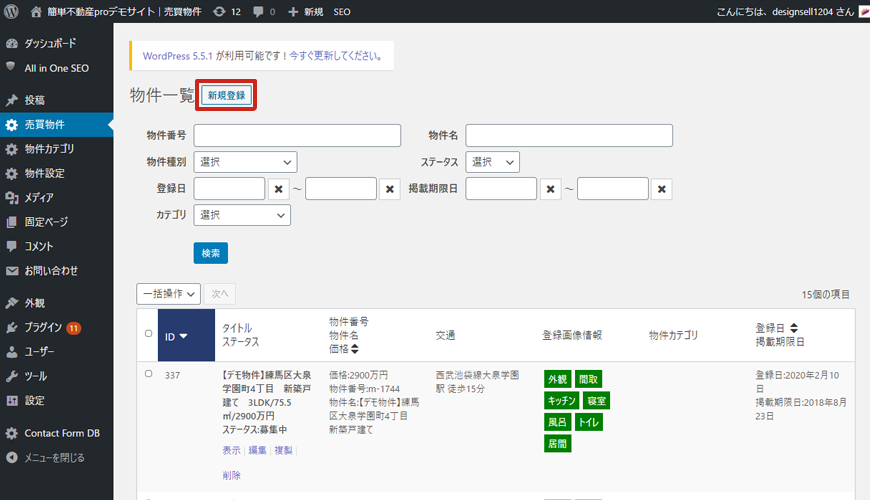
Task: Click the home icon in admin bar
Action: click(37, 11)
